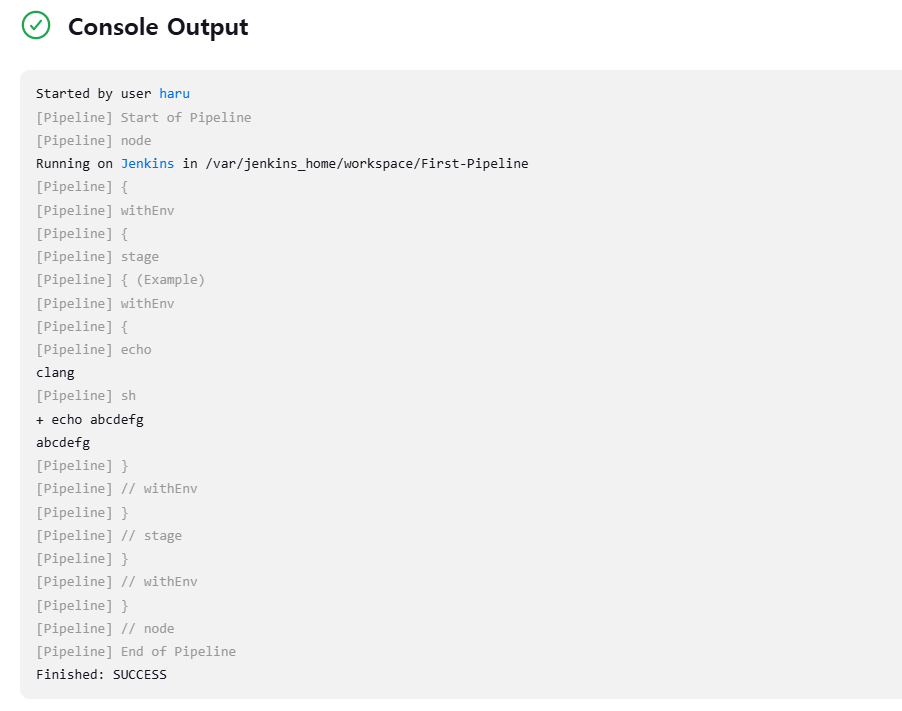Select the '[Pipeline] sh' line
902x711 pixels.
point(86,396)
